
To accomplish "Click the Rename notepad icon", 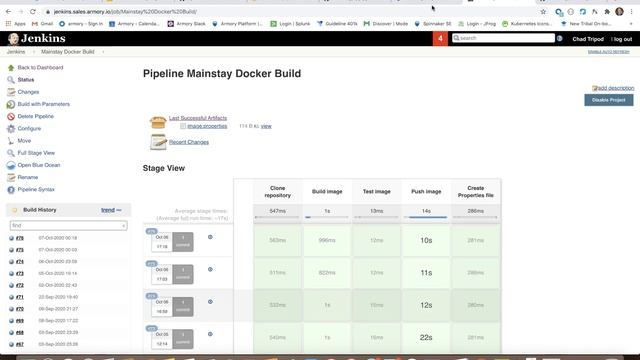I will pyautogui.click(x=11, y=178).
